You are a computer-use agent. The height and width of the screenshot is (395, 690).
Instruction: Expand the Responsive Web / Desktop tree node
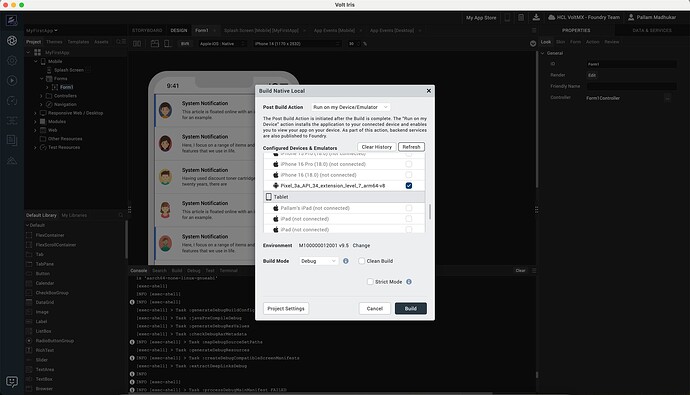tap(36, 113)
